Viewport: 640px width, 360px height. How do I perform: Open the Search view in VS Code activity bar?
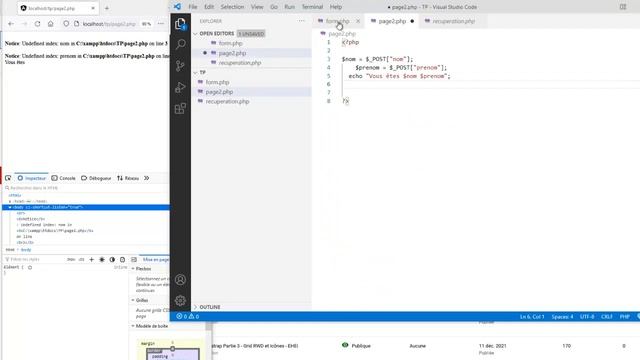(x=180, y=44)
